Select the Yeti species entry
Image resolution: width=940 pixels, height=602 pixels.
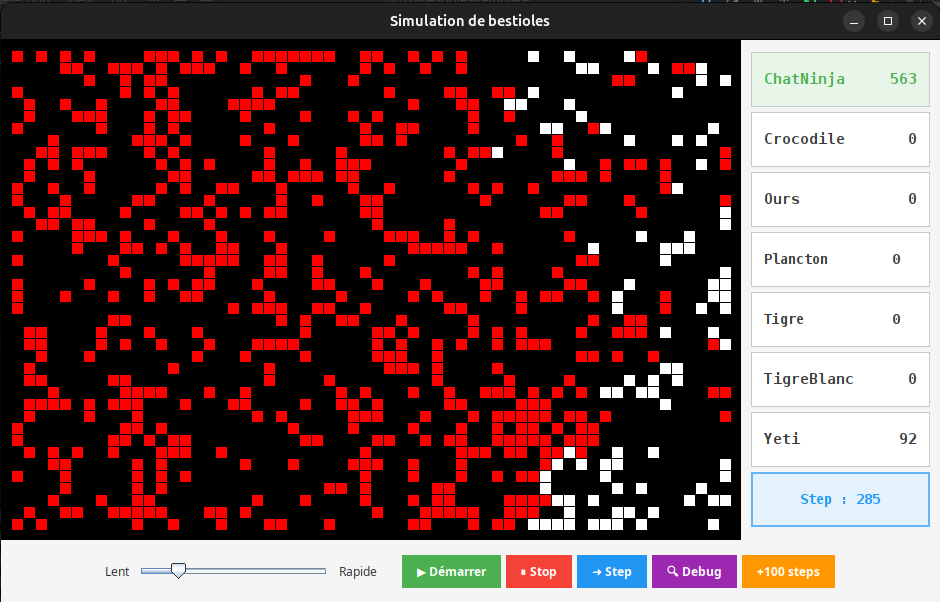click(839, 439)
